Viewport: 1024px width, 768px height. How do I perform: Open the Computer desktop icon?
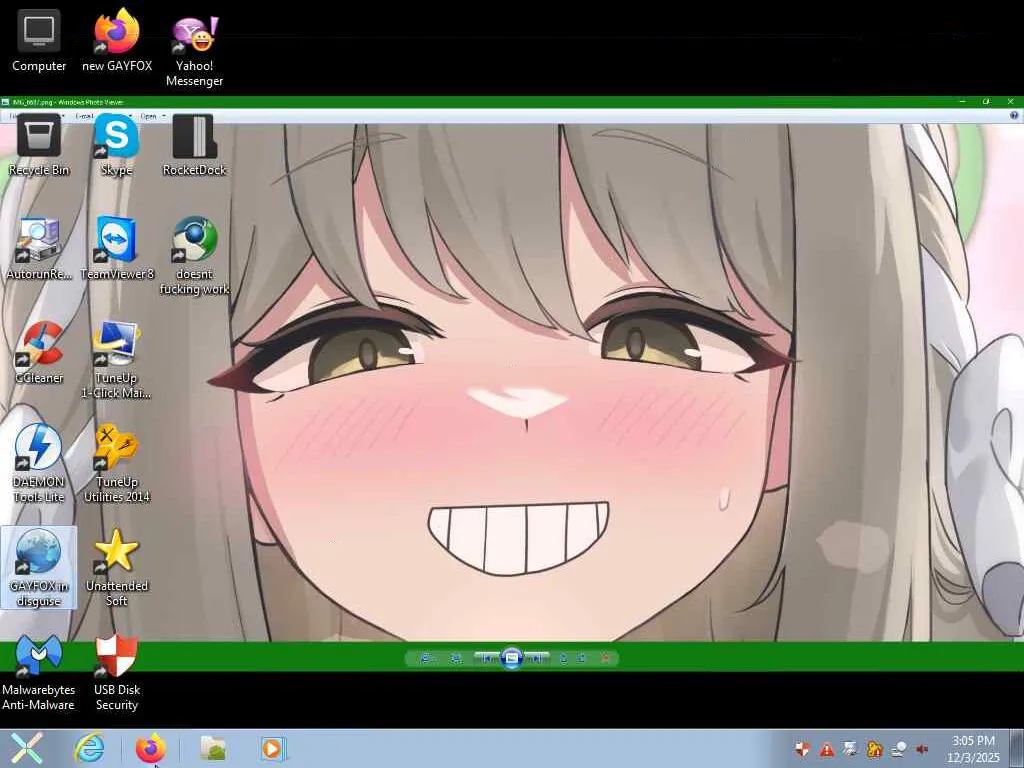coord(39,42)
